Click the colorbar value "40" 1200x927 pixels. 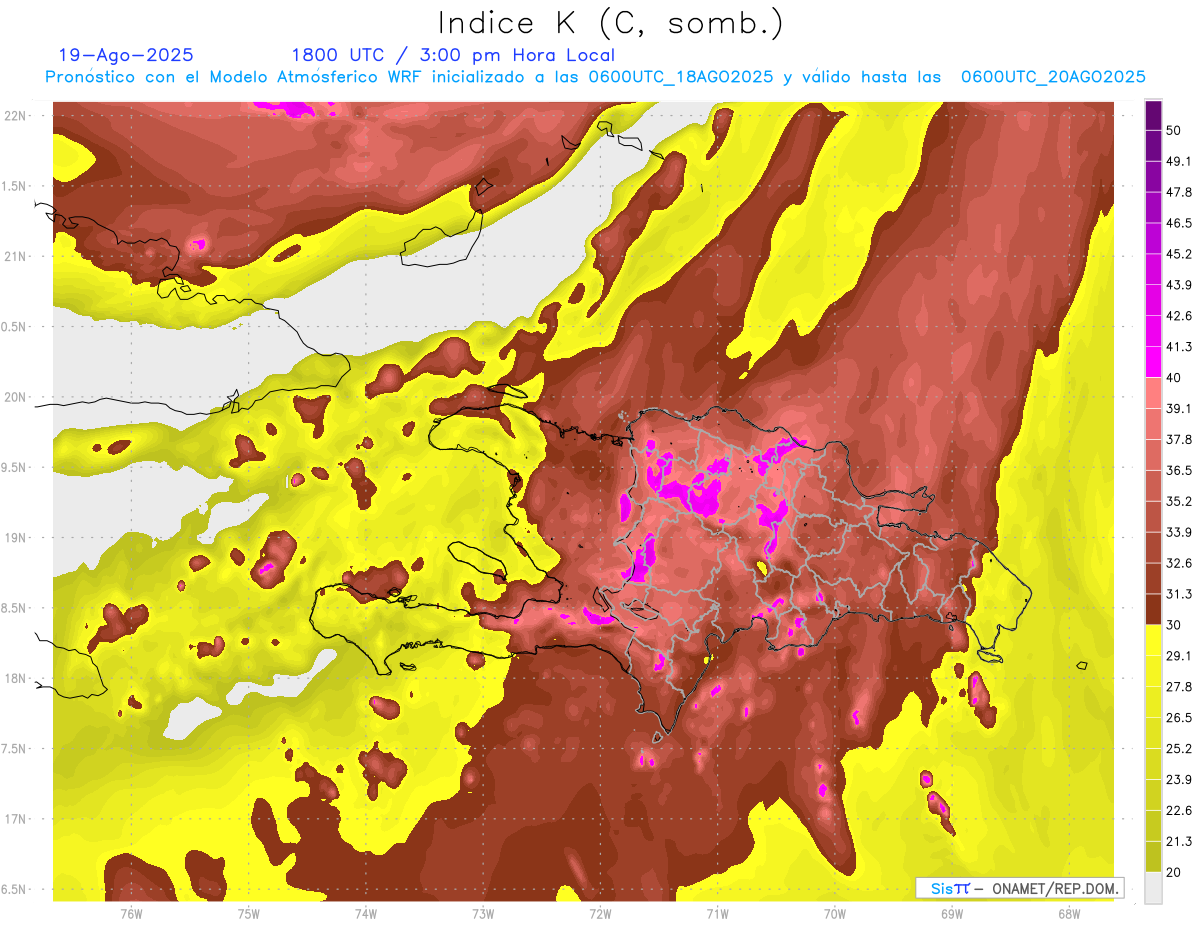coord(1173,377)
